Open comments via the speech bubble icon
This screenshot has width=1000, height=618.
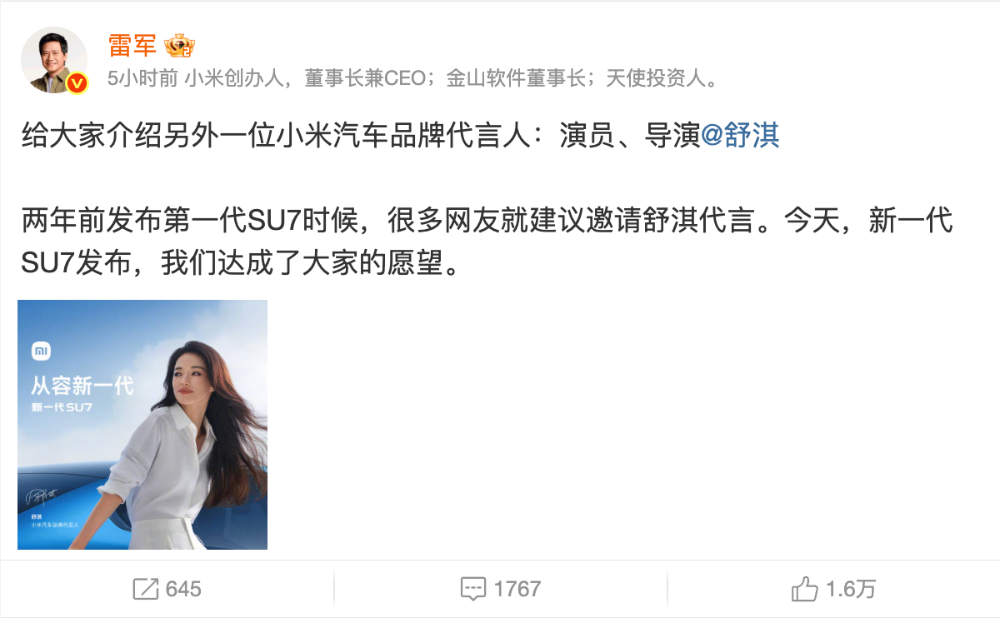pos(473,589)
